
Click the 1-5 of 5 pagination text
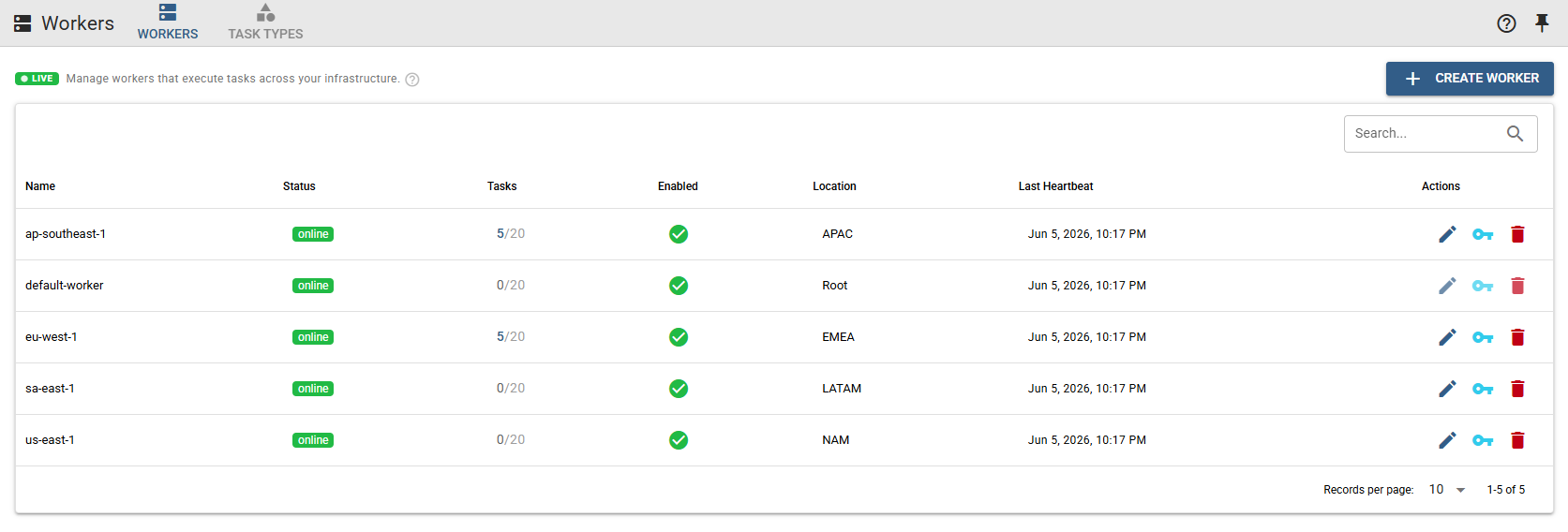coord(1506,490)
